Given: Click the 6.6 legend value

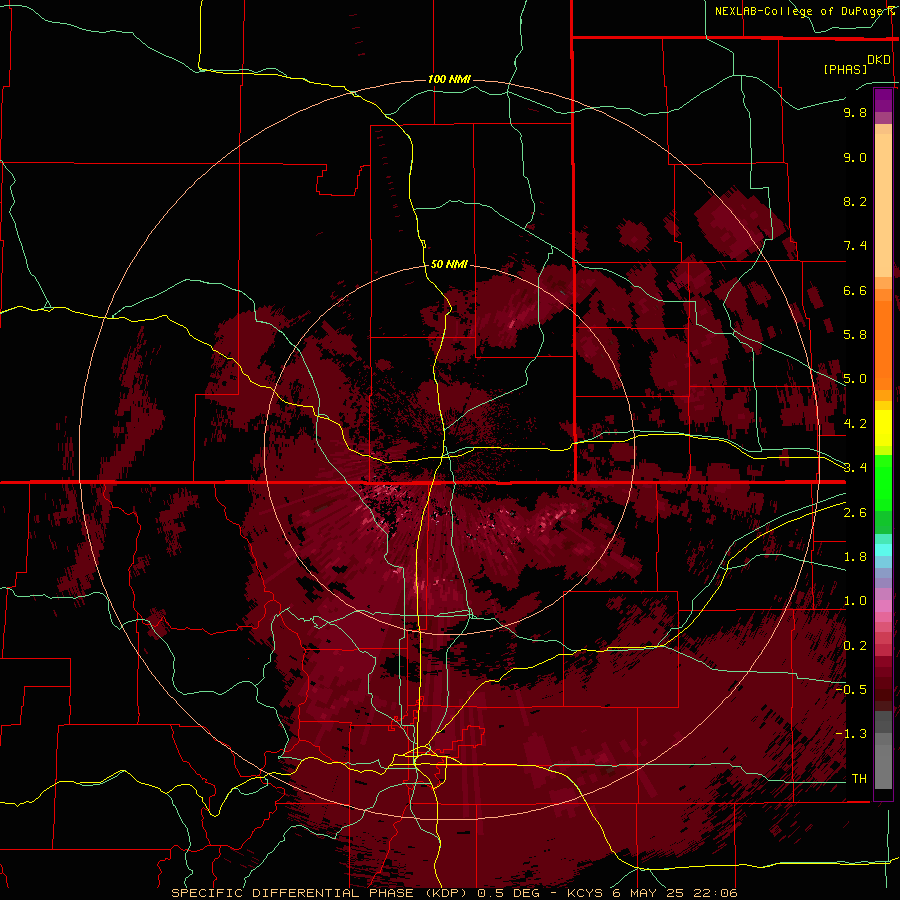Looking at the screenshot, I should (855, 290).
